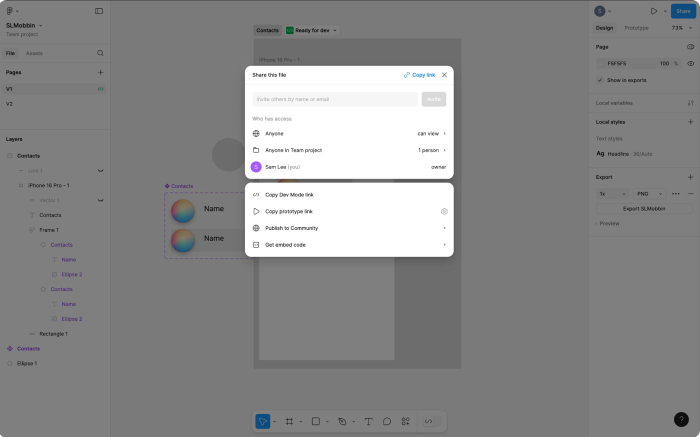Open export scale 1x dropdown

click(x=612, y=194)
